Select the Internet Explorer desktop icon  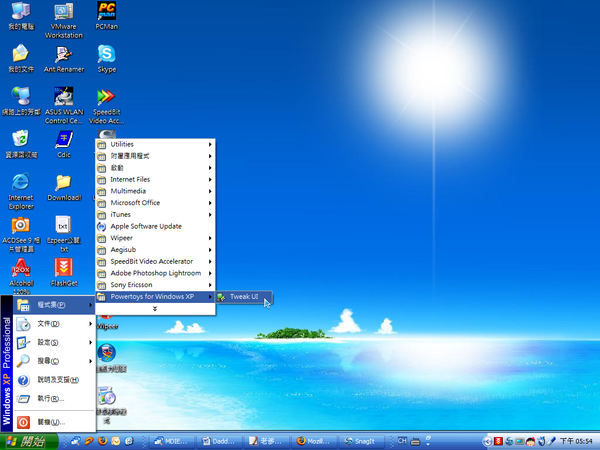click(21, 191)
